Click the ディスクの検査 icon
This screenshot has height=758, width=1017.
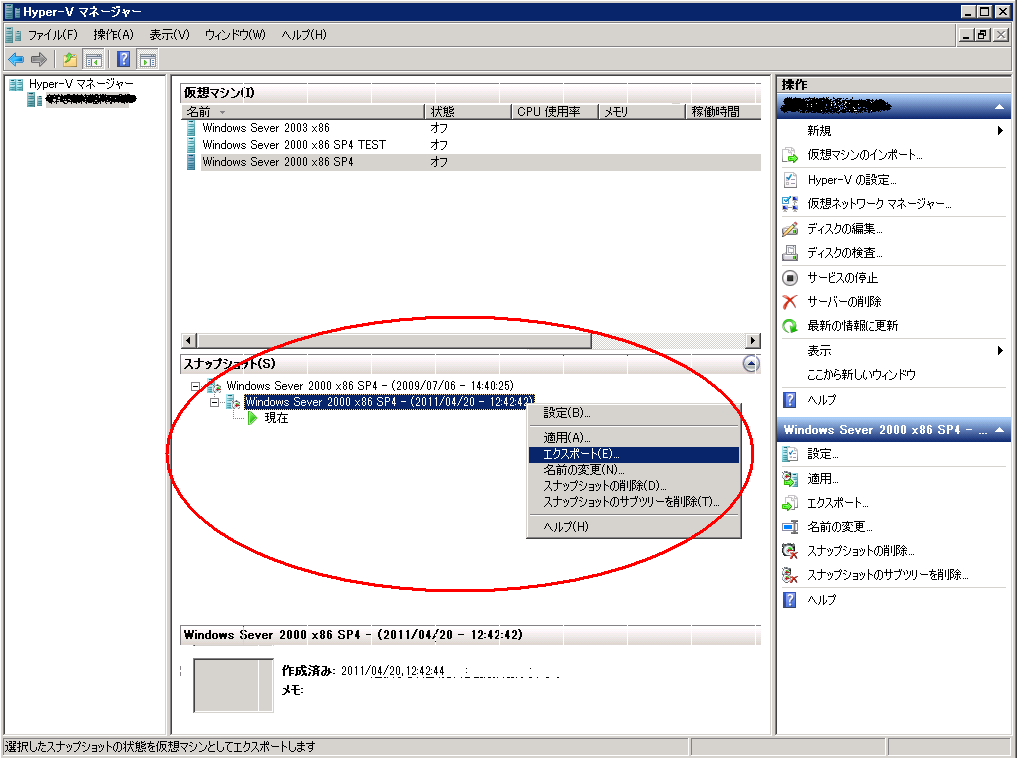[789, 252]
